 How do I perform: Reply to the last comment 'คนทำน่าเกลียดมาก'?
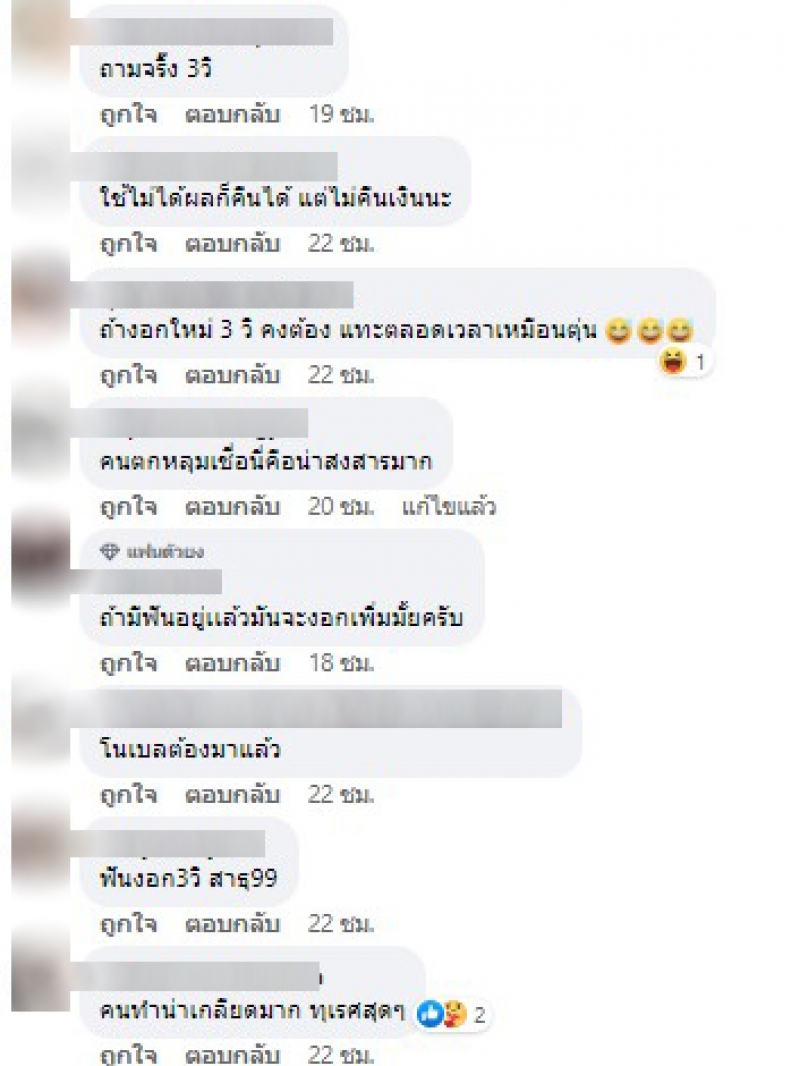click(x=232, y=1054)
